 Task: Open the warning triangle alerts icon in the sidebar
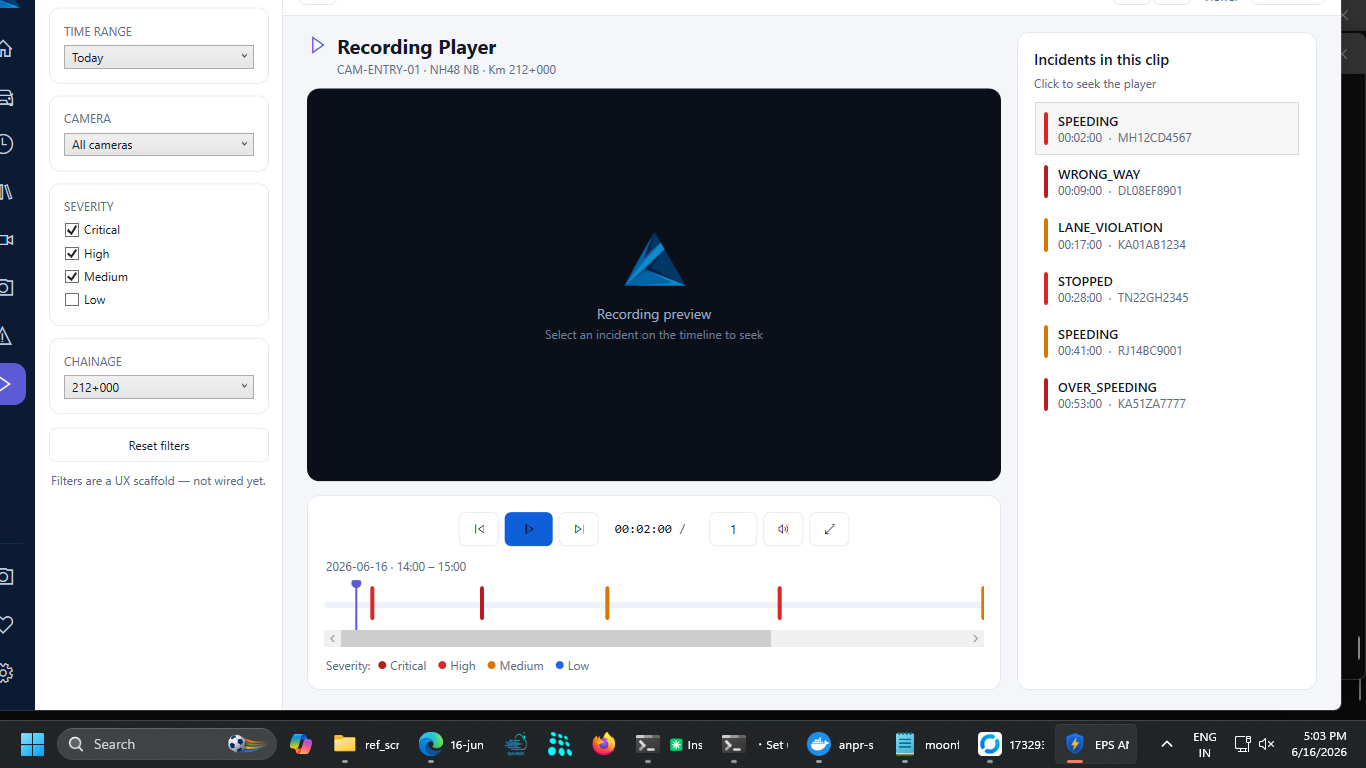point(5,336)
